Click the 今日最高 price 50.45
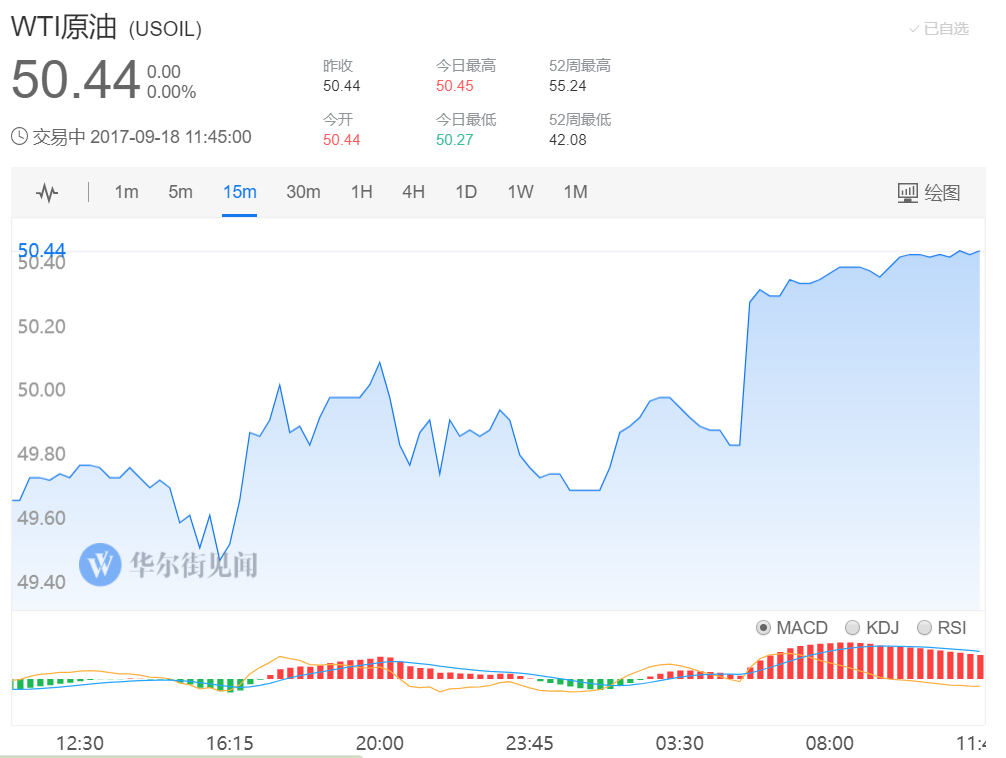The image size is (1006, 758). 452,87
